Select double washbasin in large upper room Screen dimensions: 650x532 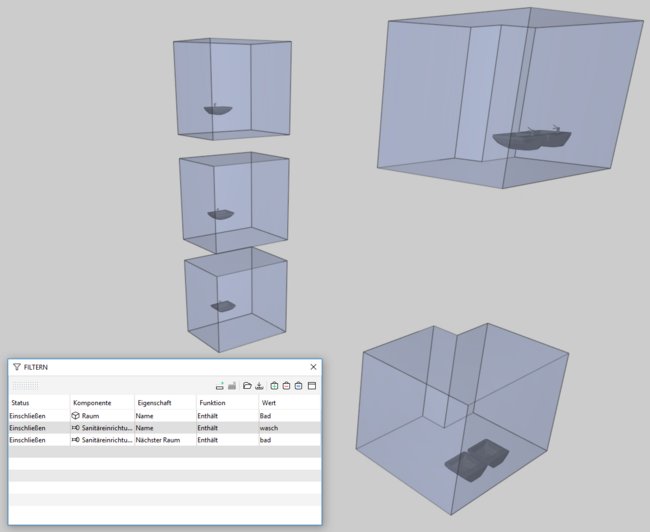pos(532,138)
